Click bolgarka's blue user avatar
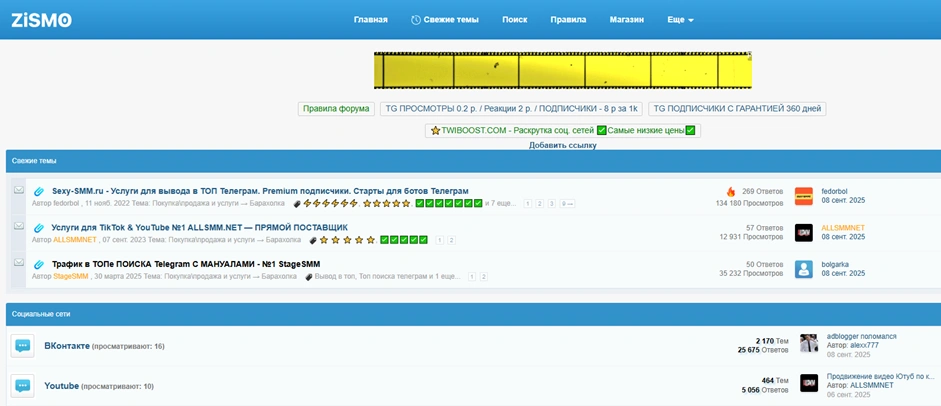Image resolution: width=941 pixels, height=406 pixels. pyautogui.click(x=803, y=269)
